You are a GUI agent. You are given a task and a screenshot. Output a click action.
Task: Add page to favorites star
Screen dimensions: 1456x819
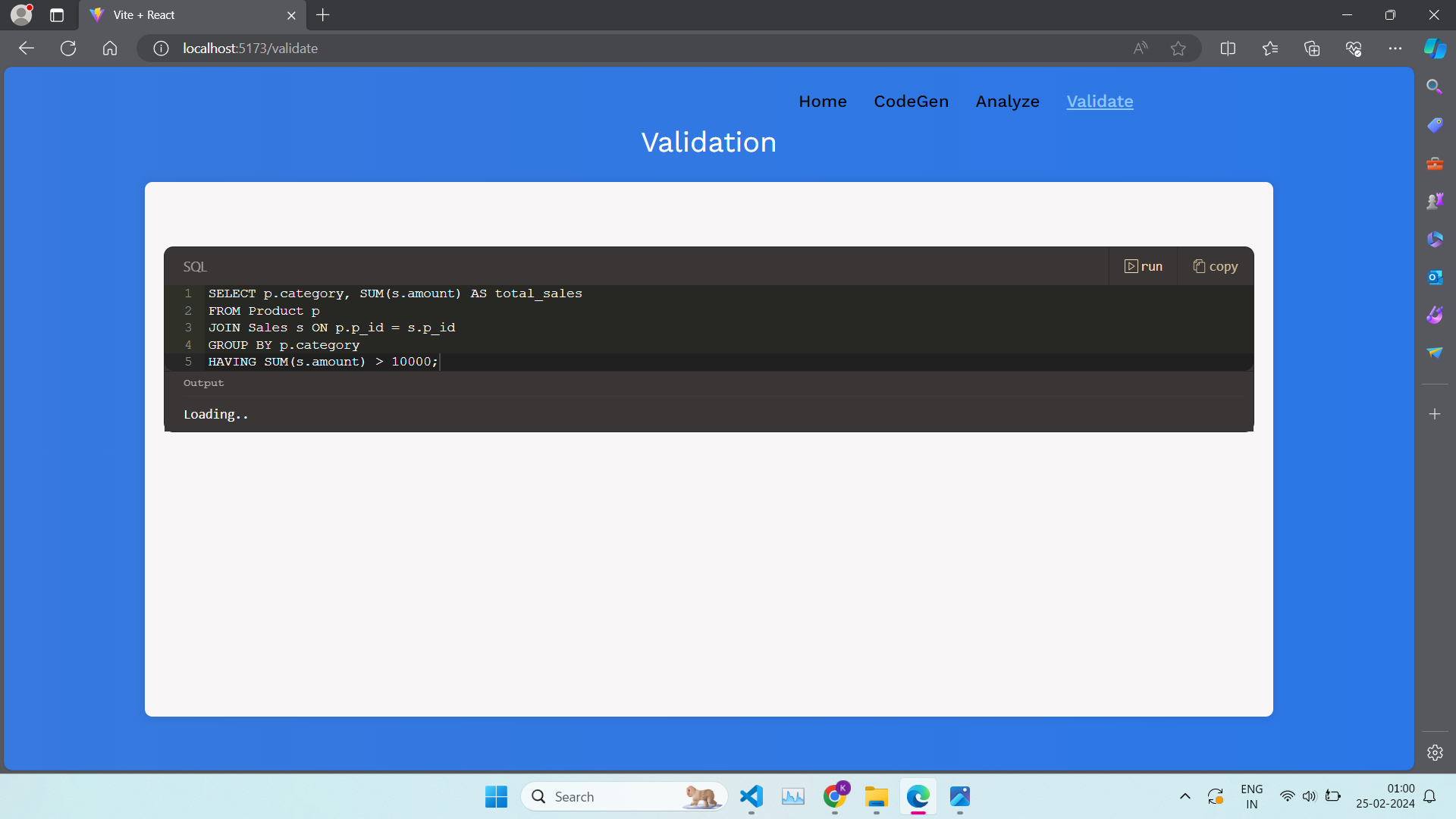tap(1178, 49)
